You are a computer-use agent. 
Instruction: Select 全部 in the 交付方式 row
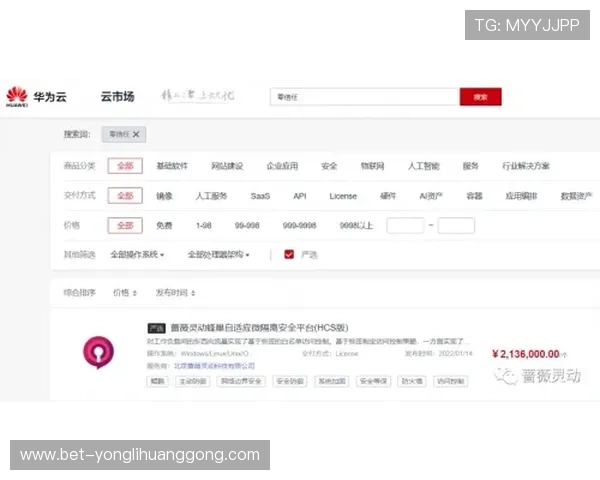(x=125, y=196)
